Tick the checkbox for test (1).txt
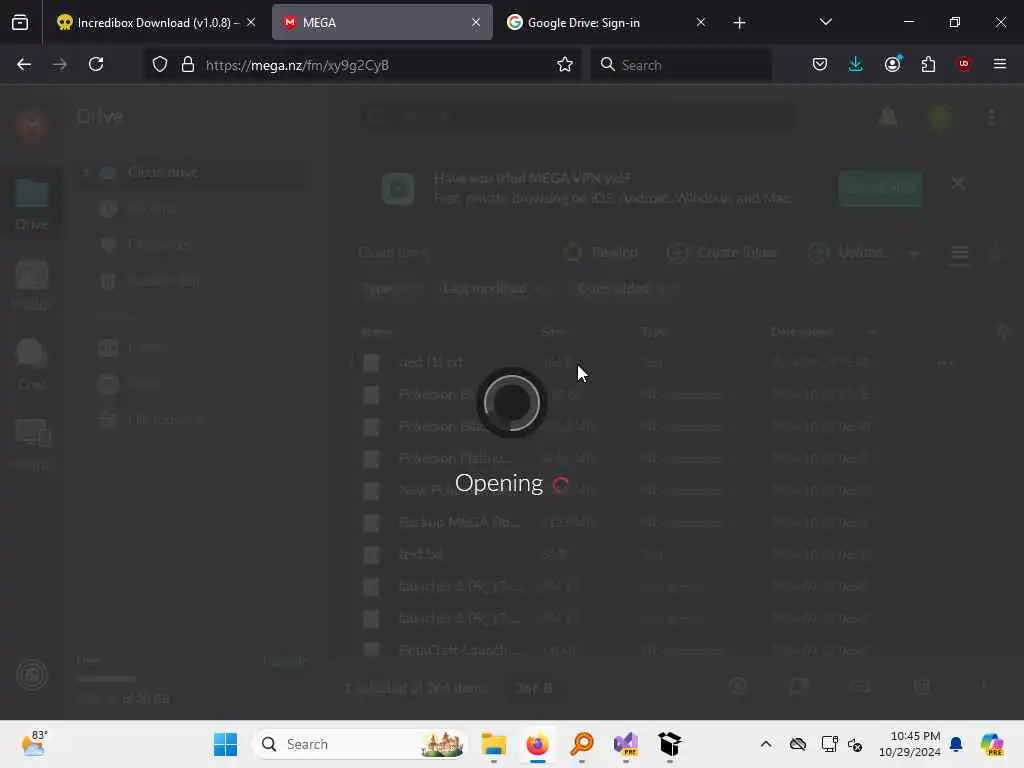 371,363
